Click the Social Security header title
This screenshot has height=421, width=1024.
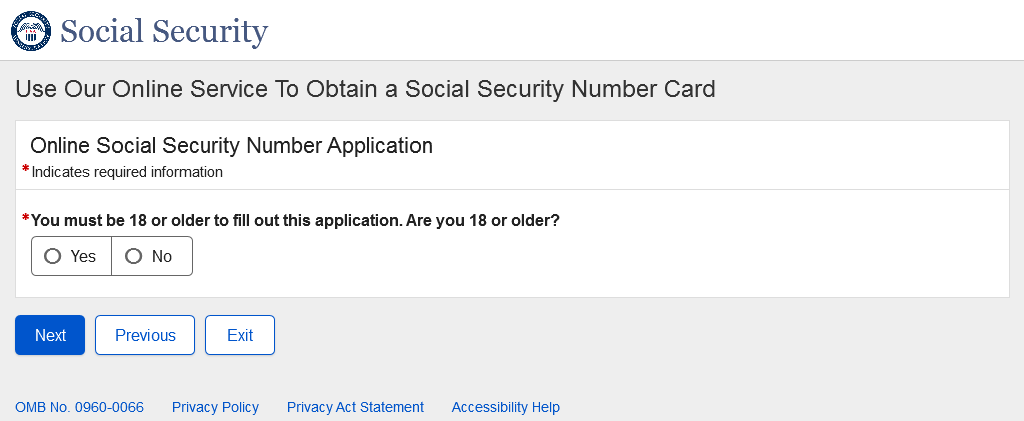(x=164, y=32)
